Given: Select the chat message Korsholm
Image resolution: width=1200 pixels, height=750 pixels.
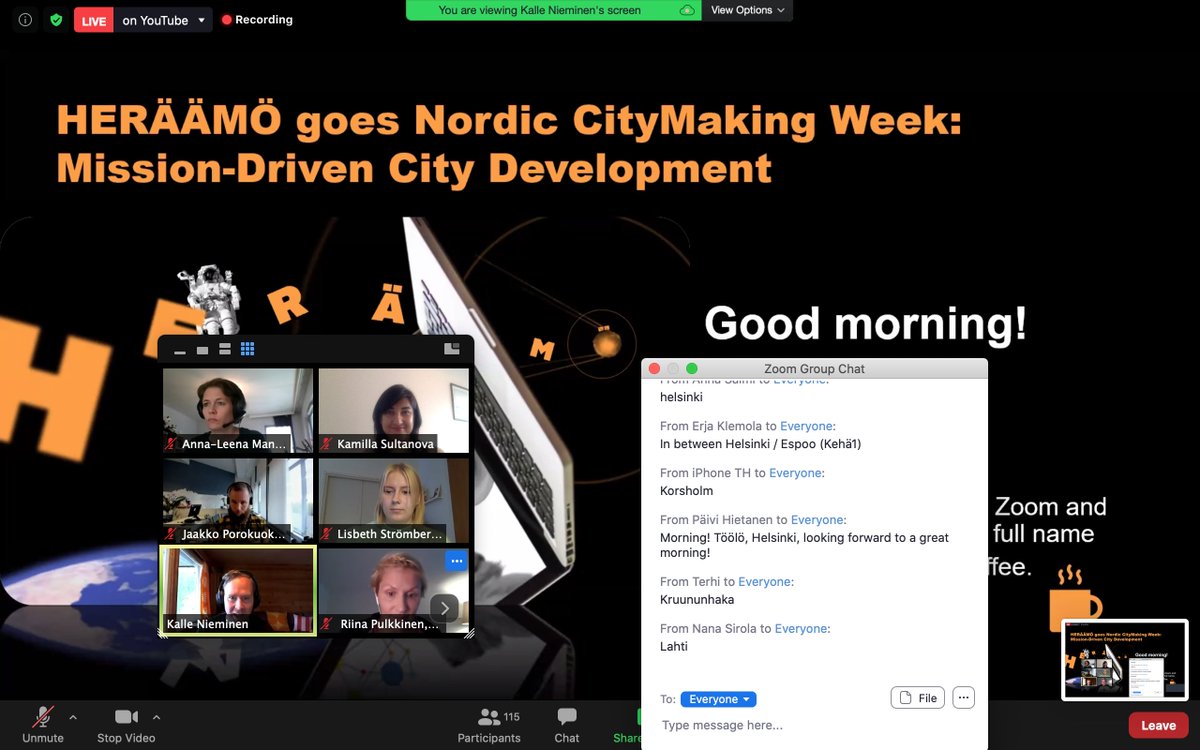Looking at the screenshot, I should (687, 491).
